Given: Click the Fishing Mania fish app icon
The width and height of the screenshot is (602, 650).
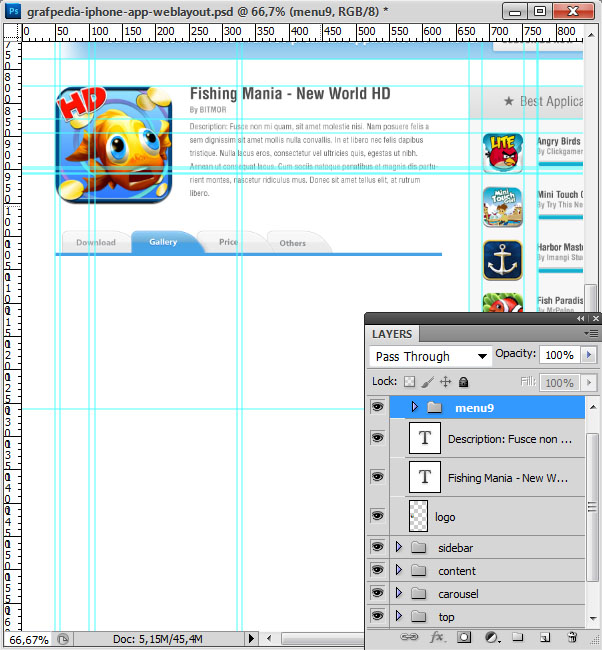Looking at the screenshot, I should (x=114, y=145).
